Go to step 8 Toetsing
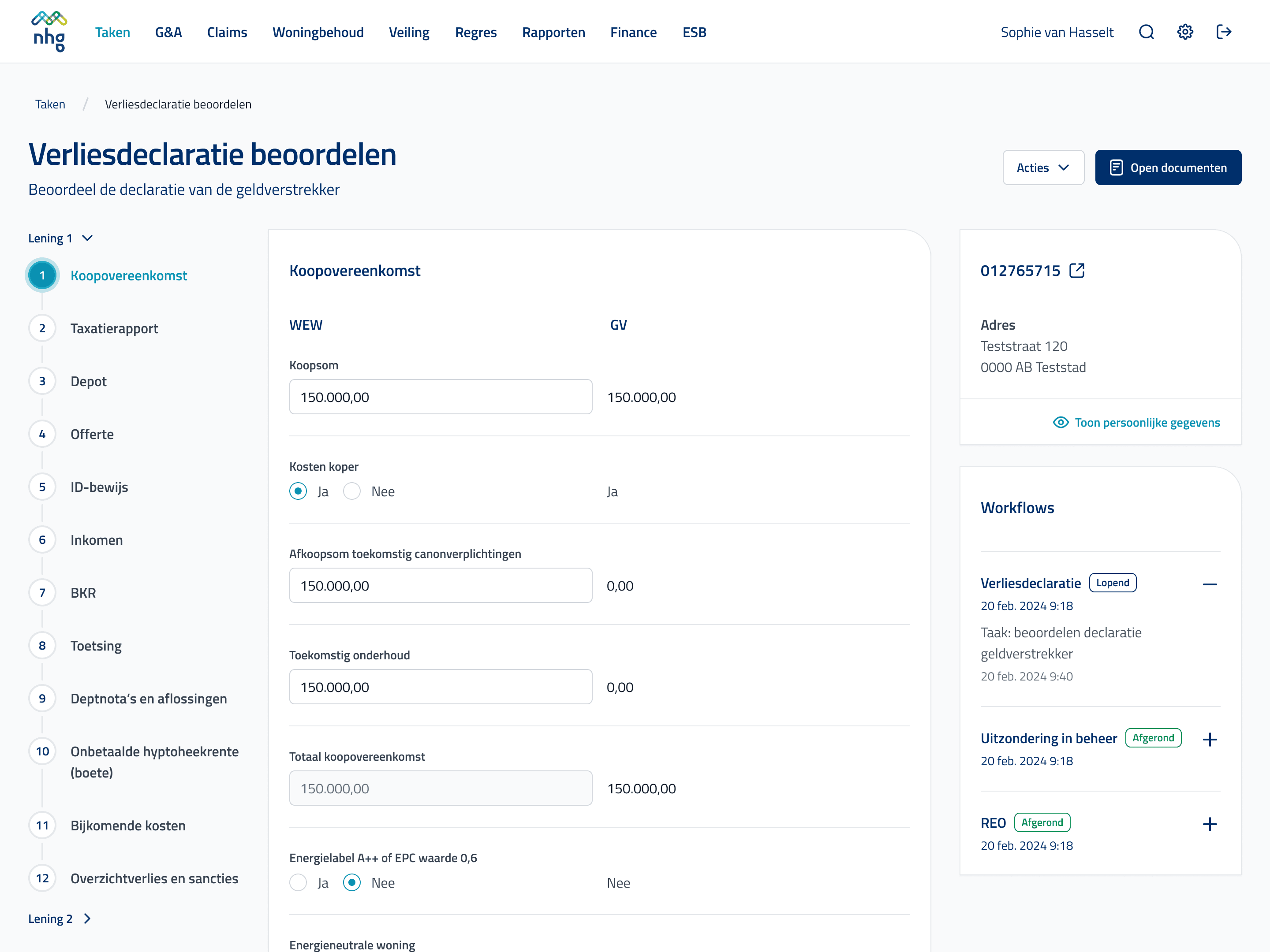Screen dimensions: 1270x952 (75, 646)
